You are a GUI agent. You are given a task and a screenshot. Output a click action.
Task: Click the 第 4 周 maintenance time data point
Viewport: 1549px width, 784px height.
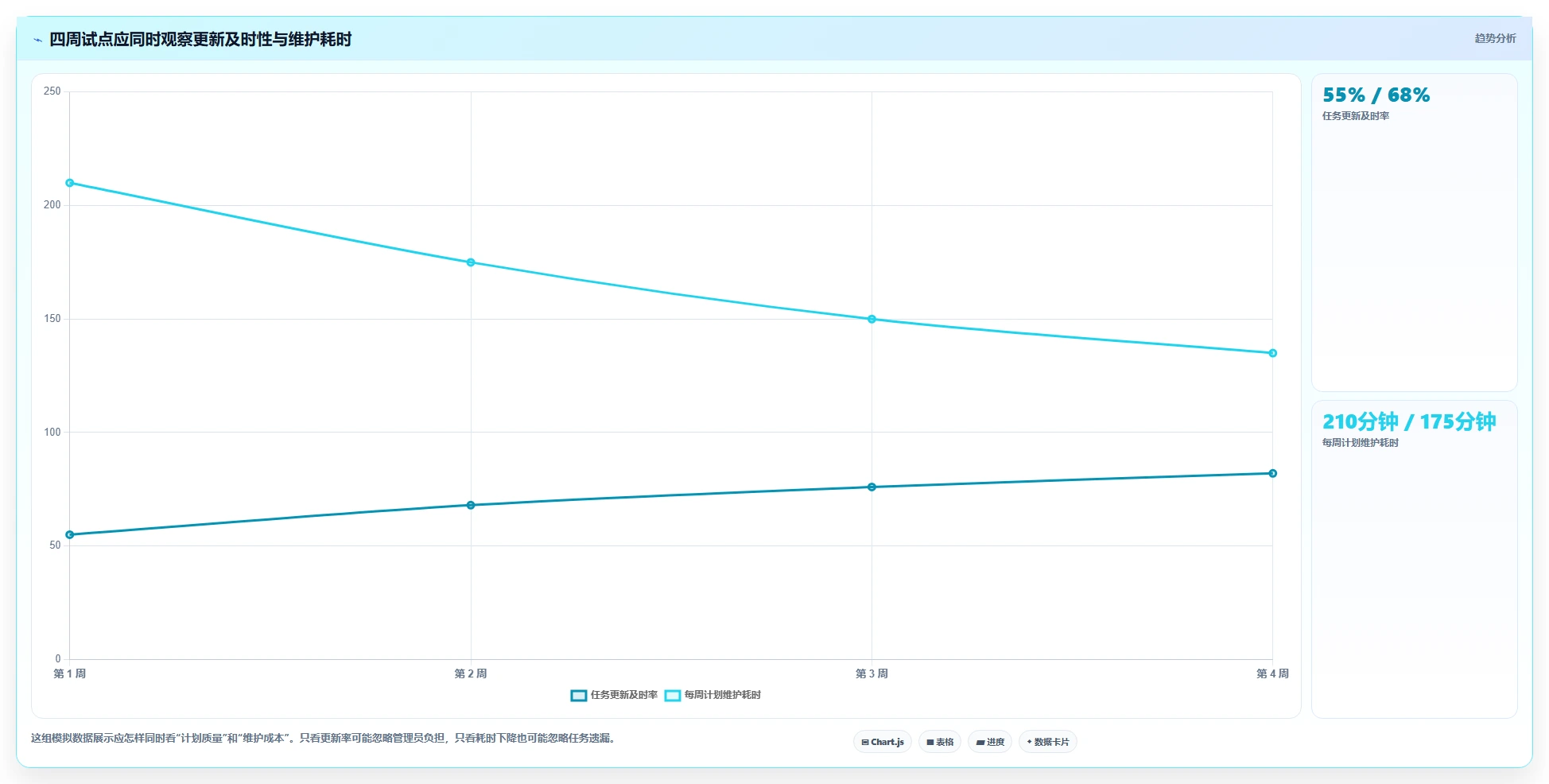pyautogui.click(x=1272, y=353)
